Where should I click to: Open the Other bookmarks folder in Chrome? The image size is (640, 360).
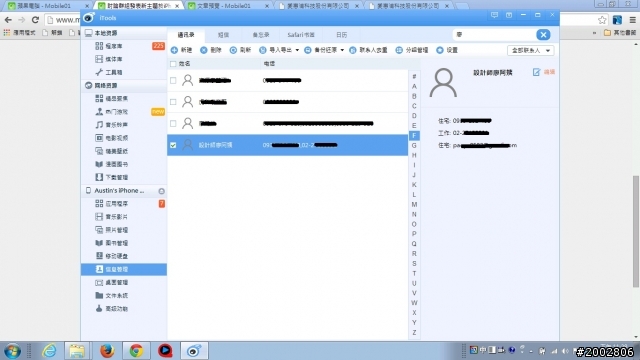coord(620,32)
